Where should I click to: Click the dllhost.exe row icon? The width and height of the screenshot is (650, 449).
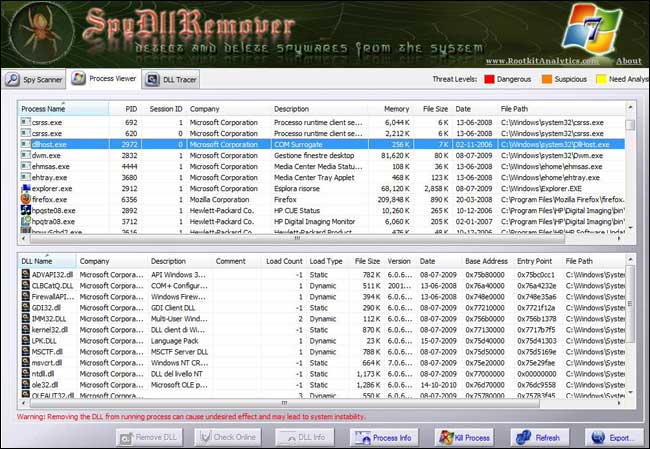[26, 144]
